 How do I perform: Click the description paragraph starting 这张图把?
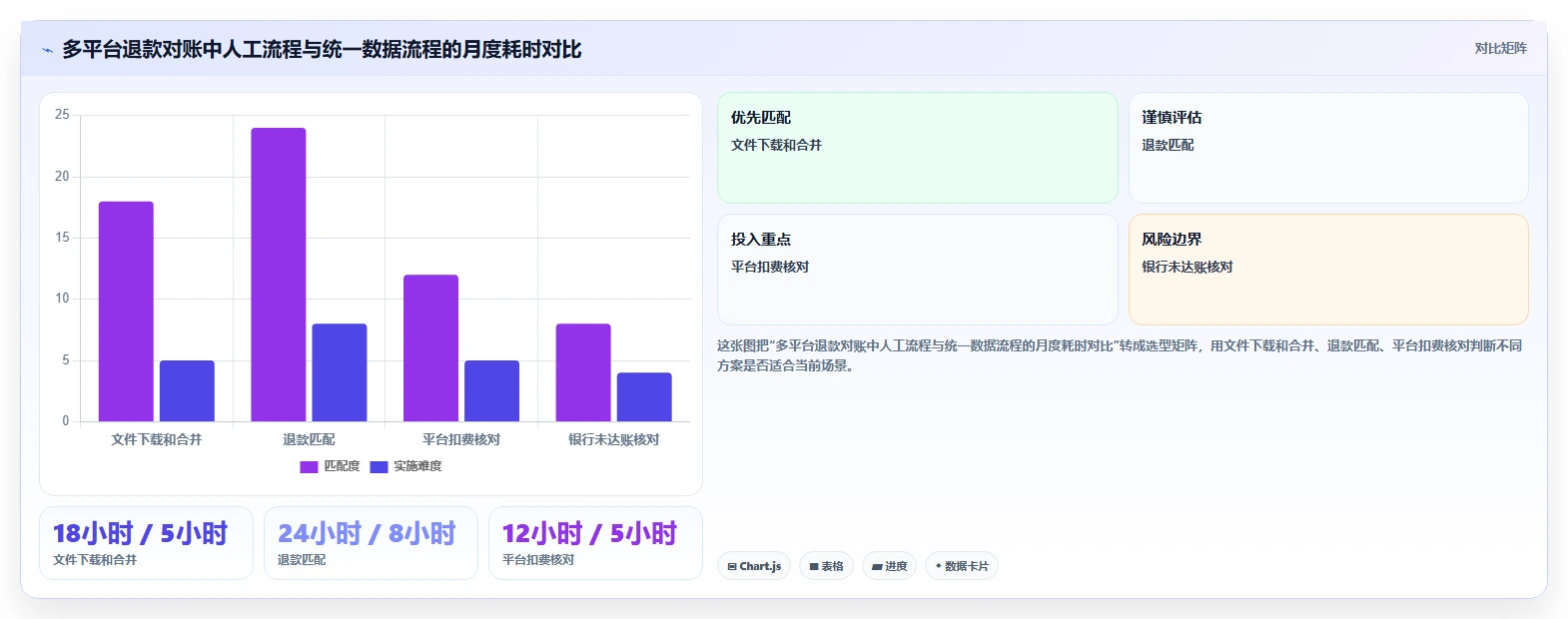(x=1120, y=355)
